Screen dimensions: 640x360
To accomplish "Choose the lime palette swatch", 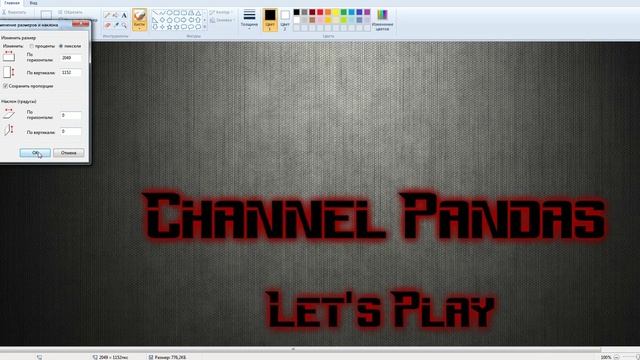I will point(344,20).
